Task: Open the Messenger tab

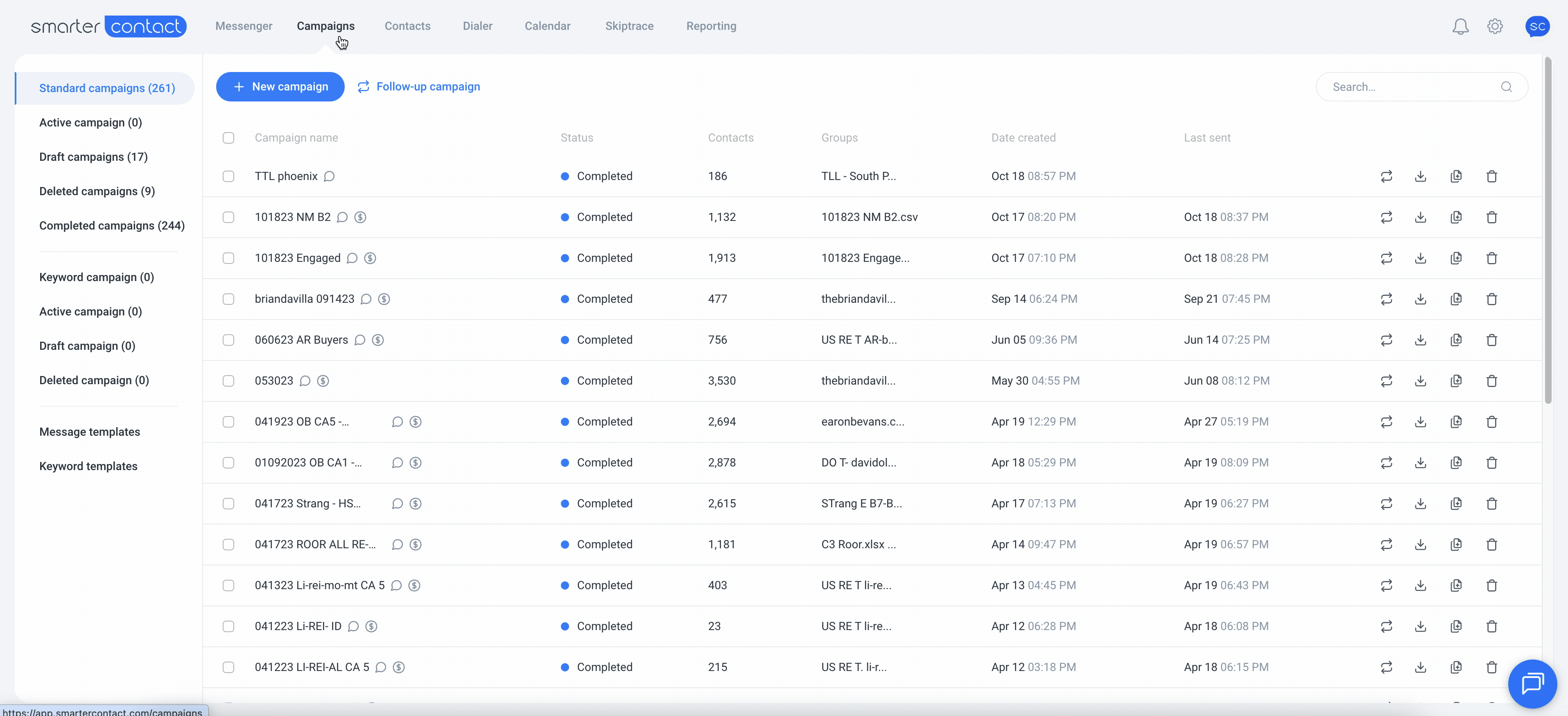Action: (244, 26)
